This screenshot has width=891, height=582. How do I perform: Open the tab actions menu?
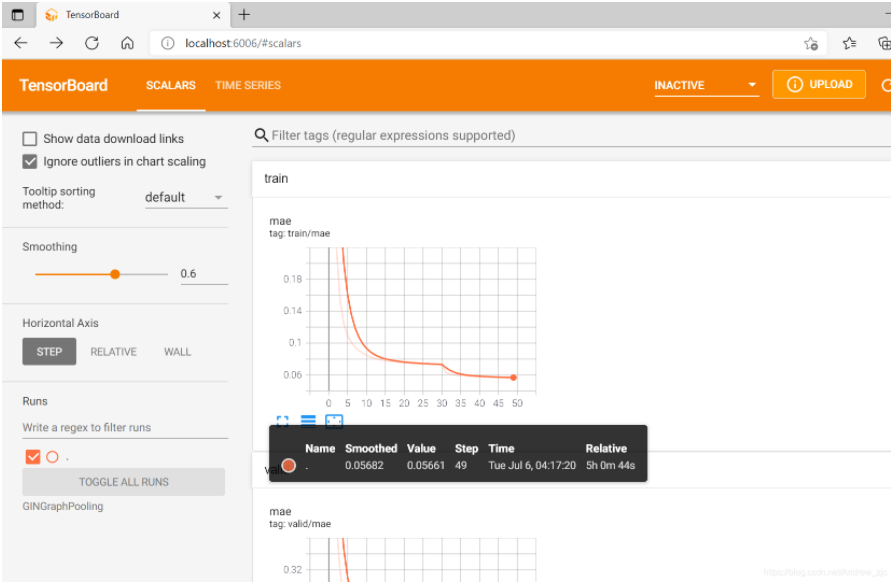tap(18, 15)
